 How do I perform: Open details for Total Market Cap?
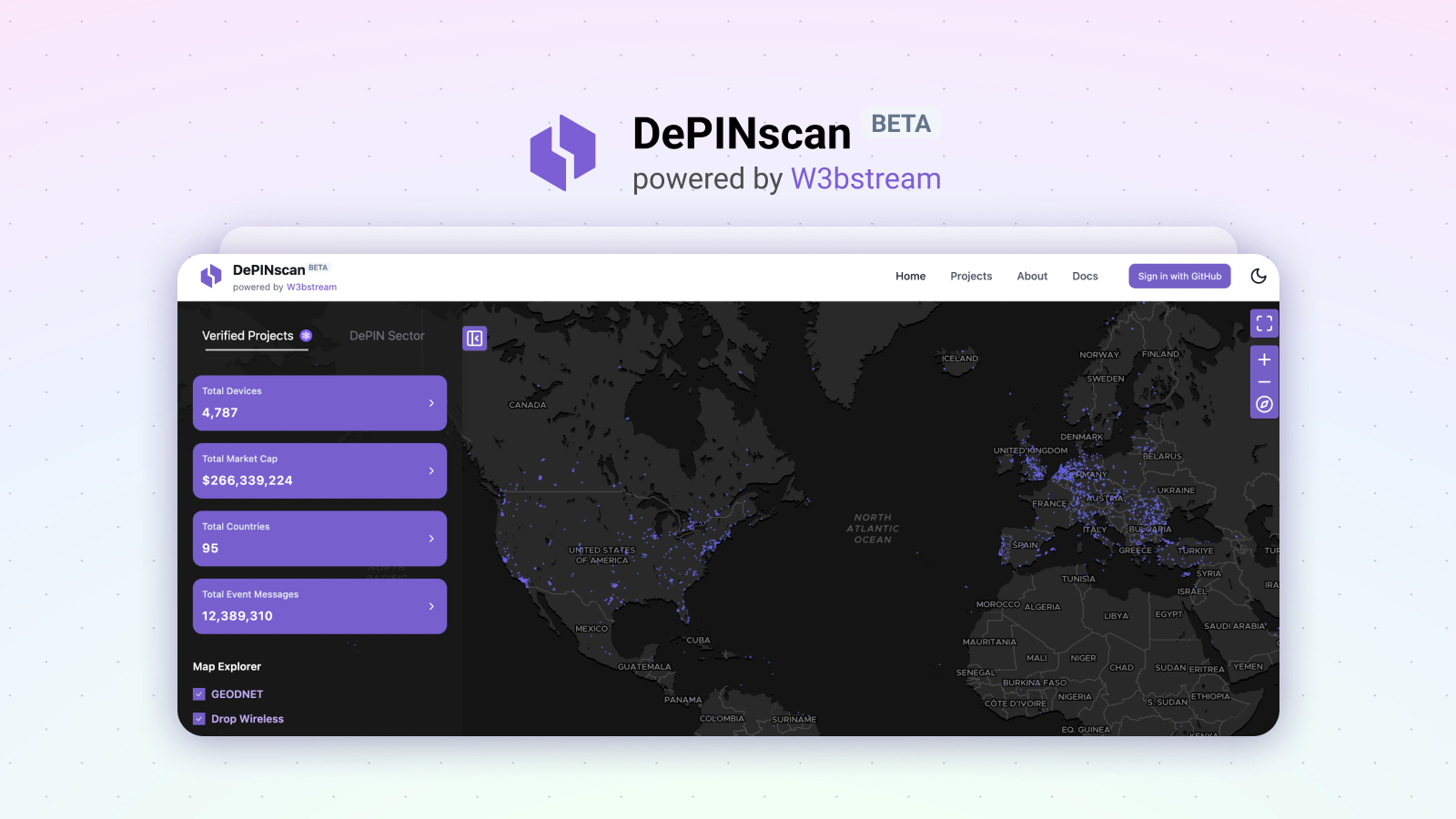click(318, 470)
